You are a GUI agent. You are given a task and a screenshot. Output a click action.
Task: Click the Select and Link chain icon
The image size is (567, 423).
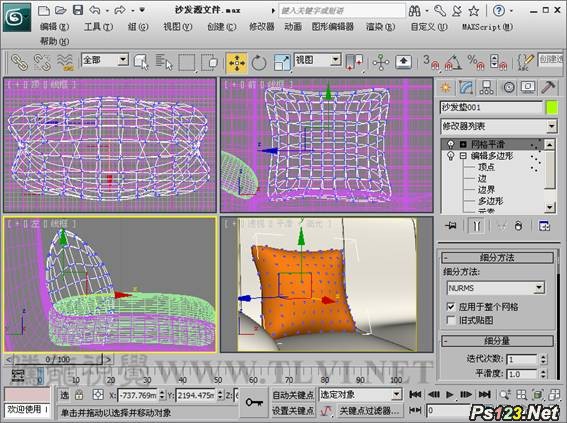point(19,62)
